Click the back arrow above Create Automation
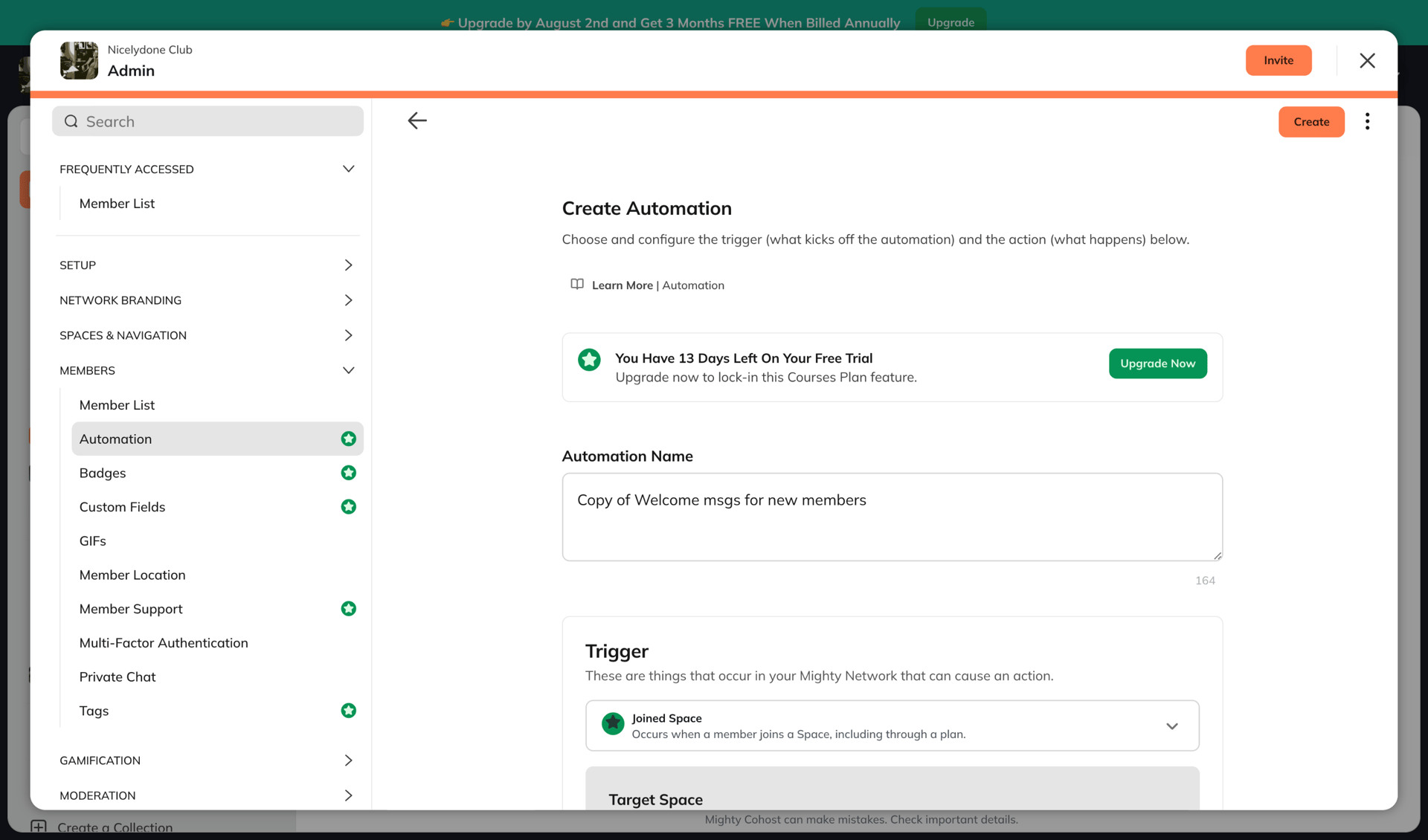This screenshot has height=840, width=1428. (x=417, y=120)
